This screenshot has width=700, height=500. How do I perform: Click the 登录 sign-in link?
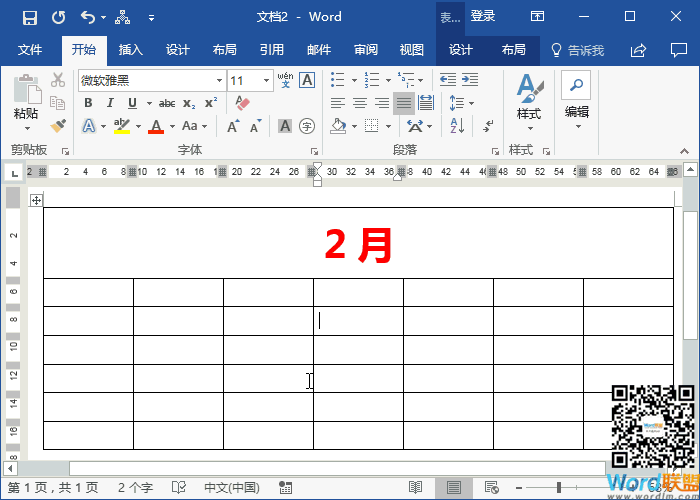[x=483, y=17]
